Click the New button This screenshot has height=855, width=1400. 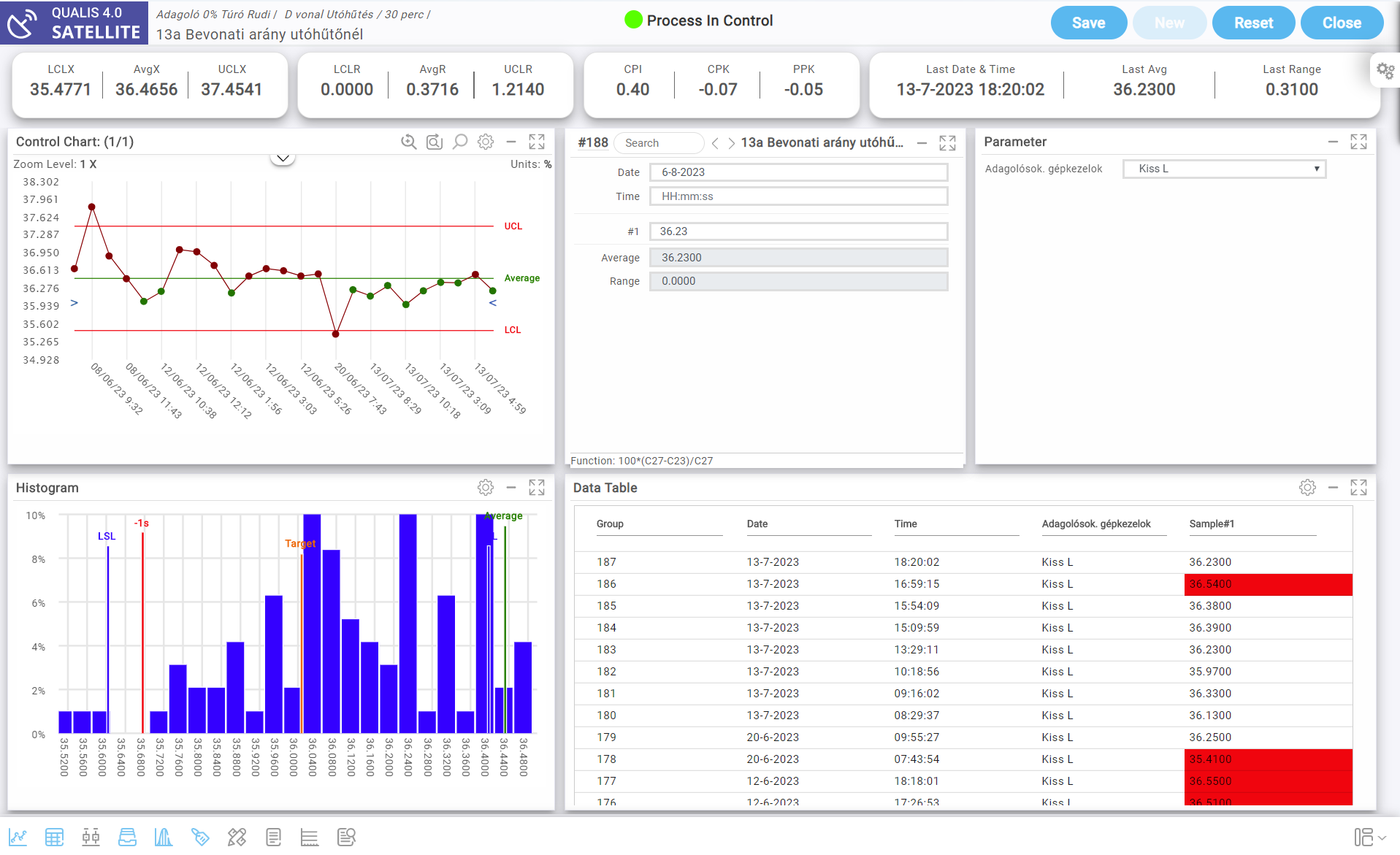pyautogui.click(x=1169, y=23)
